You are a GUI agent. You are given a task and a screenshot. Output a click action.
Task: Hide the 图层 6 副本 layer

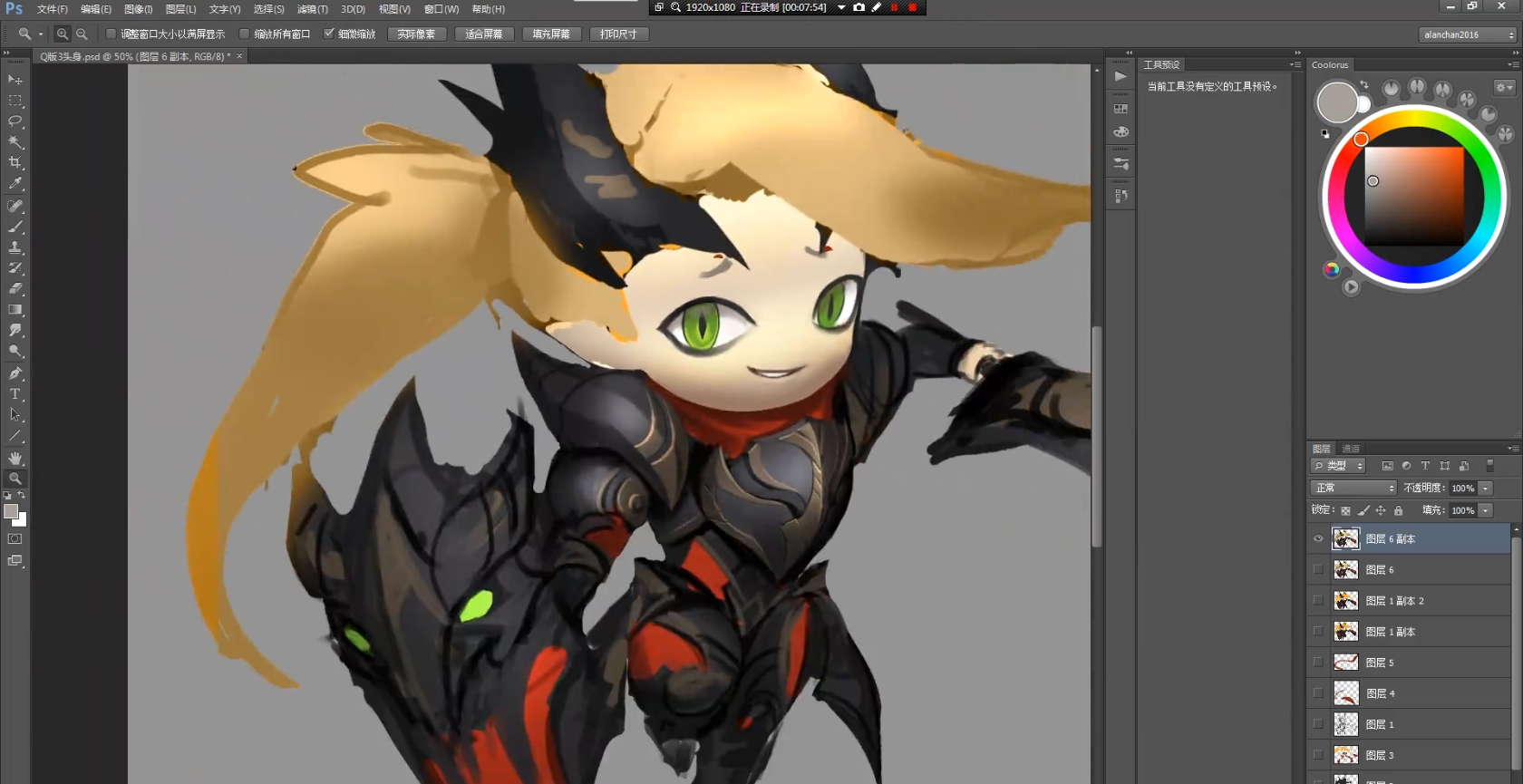pos(1318,539)
